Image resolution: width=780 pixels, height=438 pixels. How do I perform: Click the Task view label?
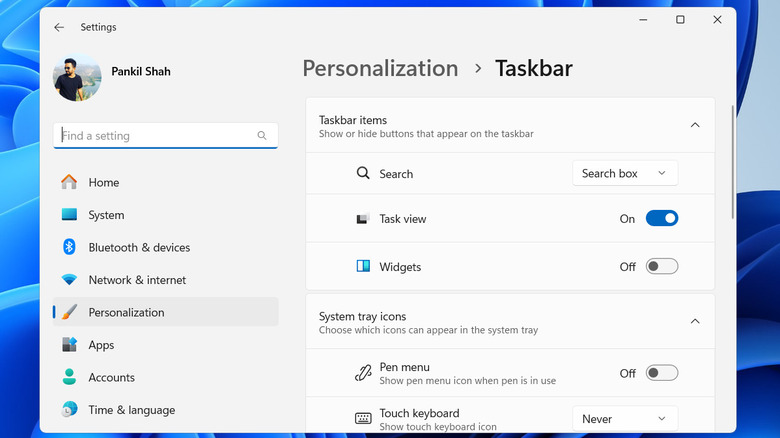[x=402, y=219]
